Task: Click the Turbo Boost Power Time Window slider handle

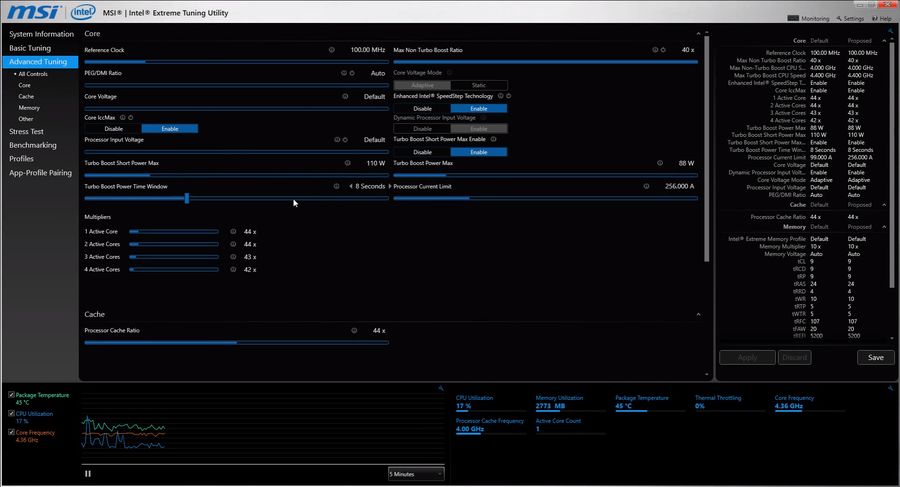Action: click(x=187, y=198)
